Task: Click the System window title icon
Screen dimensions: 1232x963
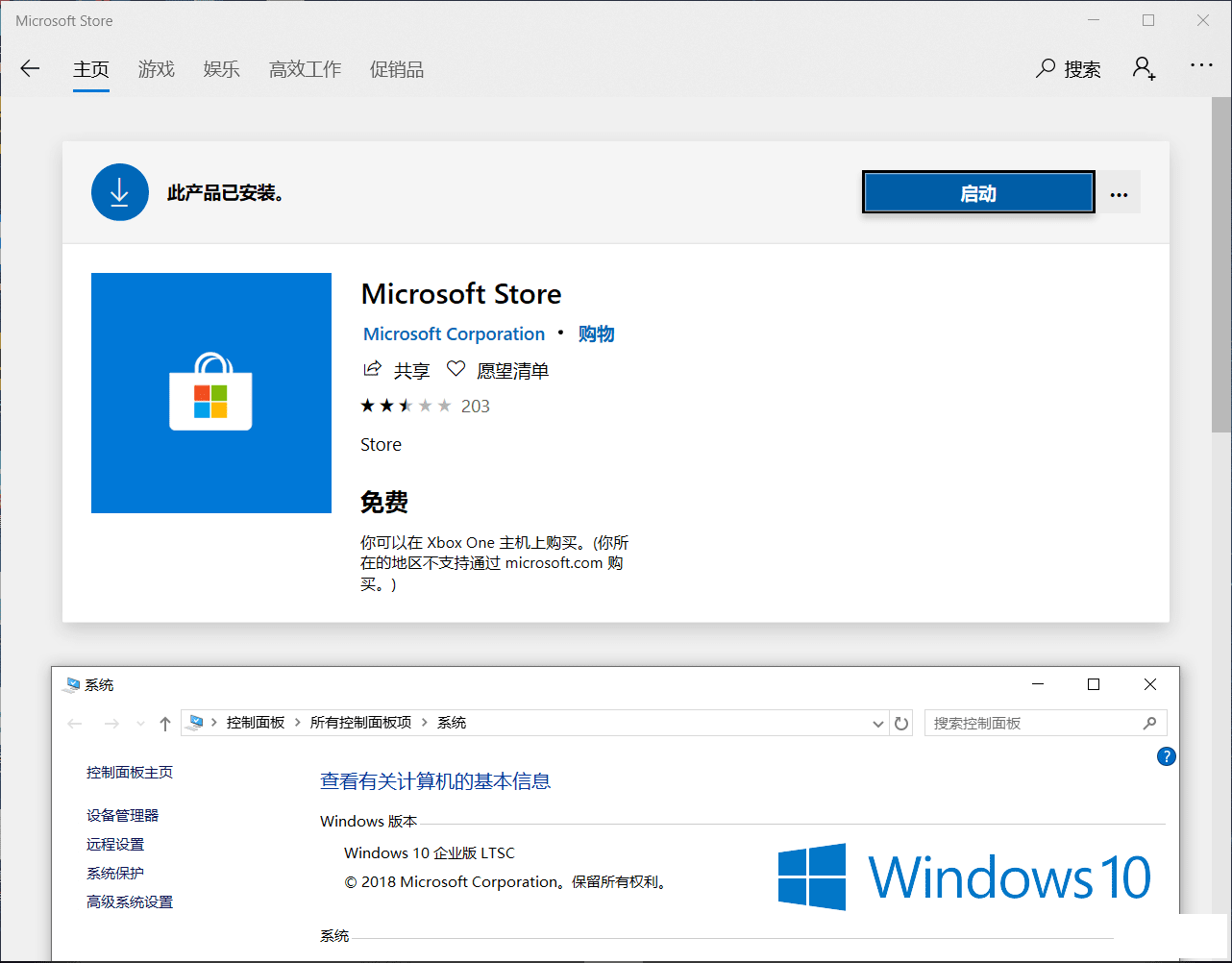Action: point(71,685)
